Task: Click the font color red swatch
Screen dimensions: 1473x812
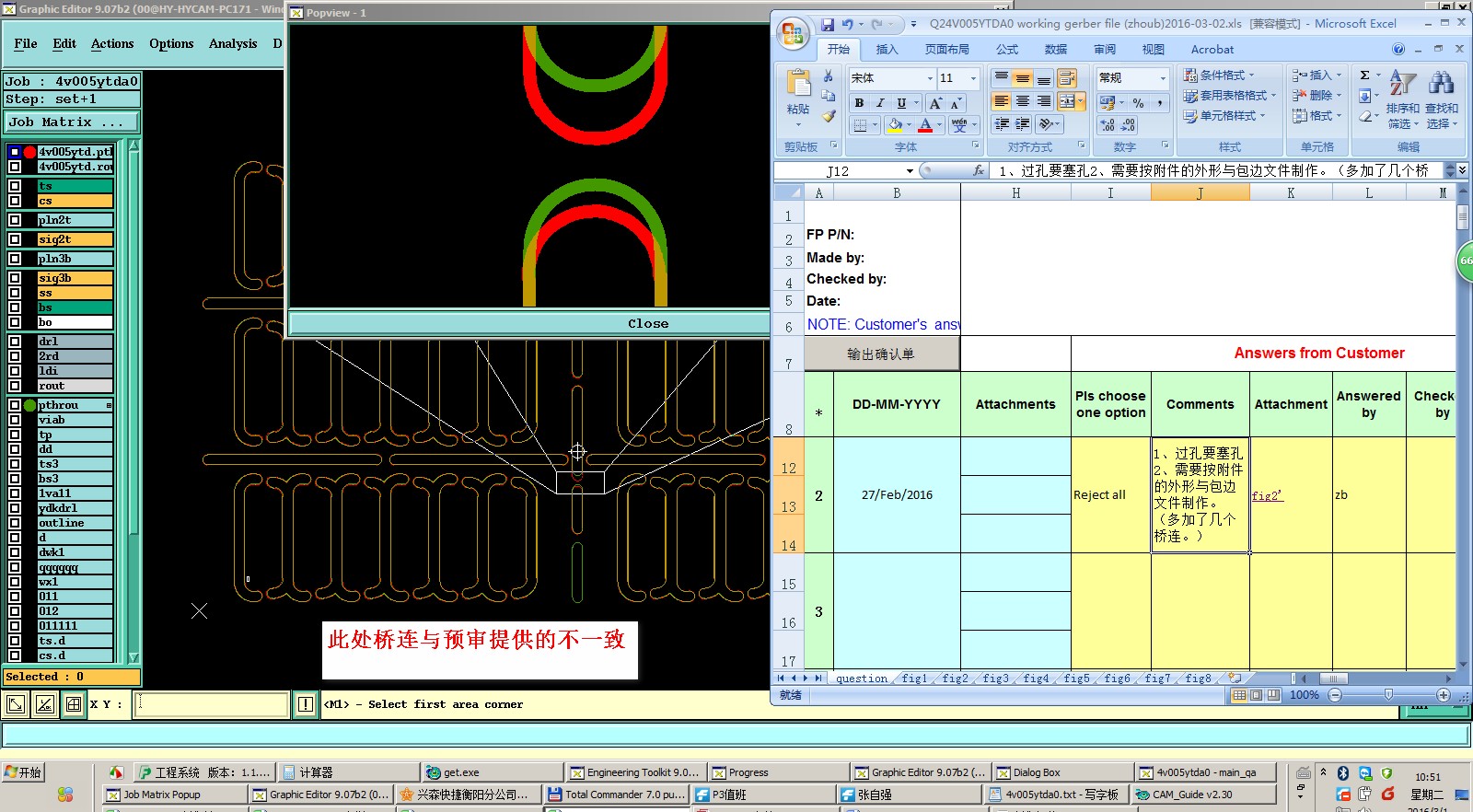Action: pyautogui.click(x=925, y=125)
